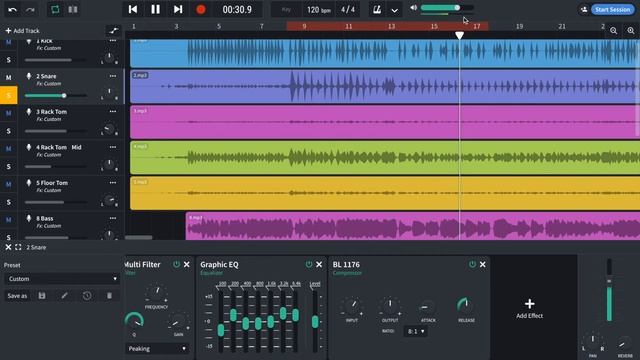Select the 2.mp3 region on Snare track
The width and height of the screenshot is (640, 360).
coord(384,87)
